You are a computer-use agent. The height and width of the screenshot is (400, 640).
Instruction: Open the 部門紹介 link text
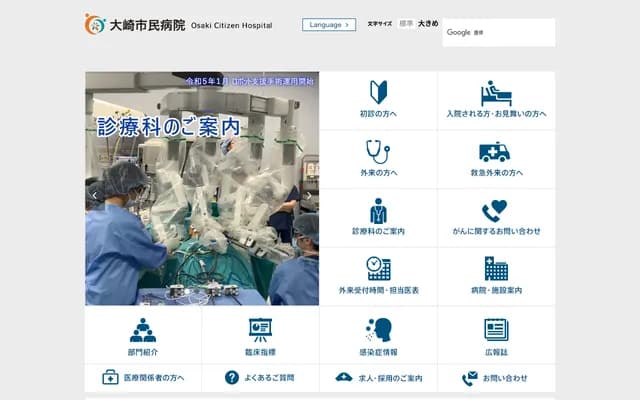(x=142, y=352)
